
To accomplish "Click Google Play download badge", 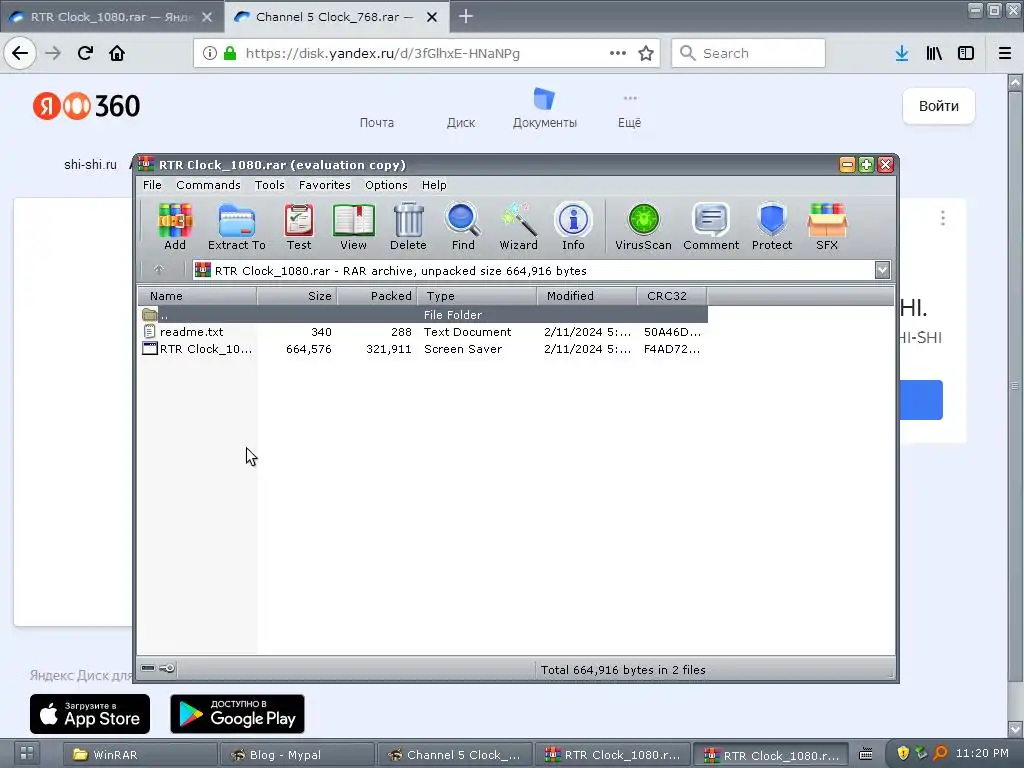I will coord(237,714).
